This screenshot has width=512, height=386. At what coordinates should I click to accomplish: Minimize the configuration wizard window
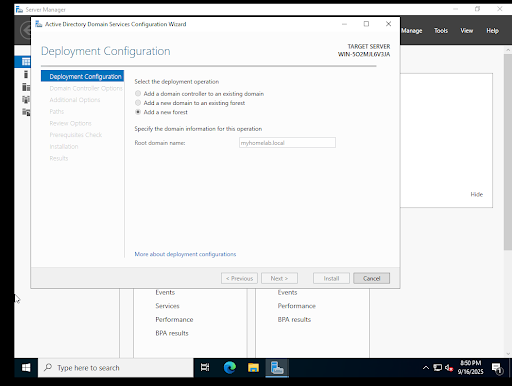pyautogui.click(x=344, y=24)
